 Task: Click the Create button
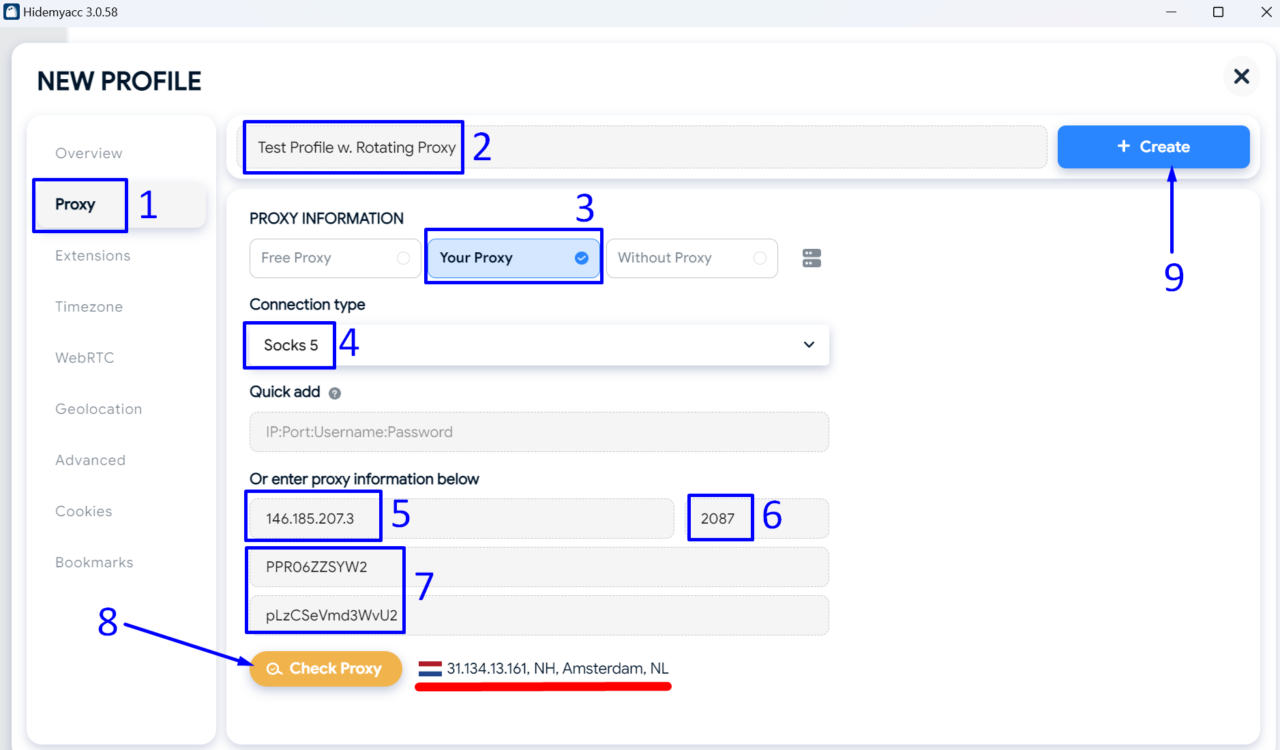click(1153, 146)
